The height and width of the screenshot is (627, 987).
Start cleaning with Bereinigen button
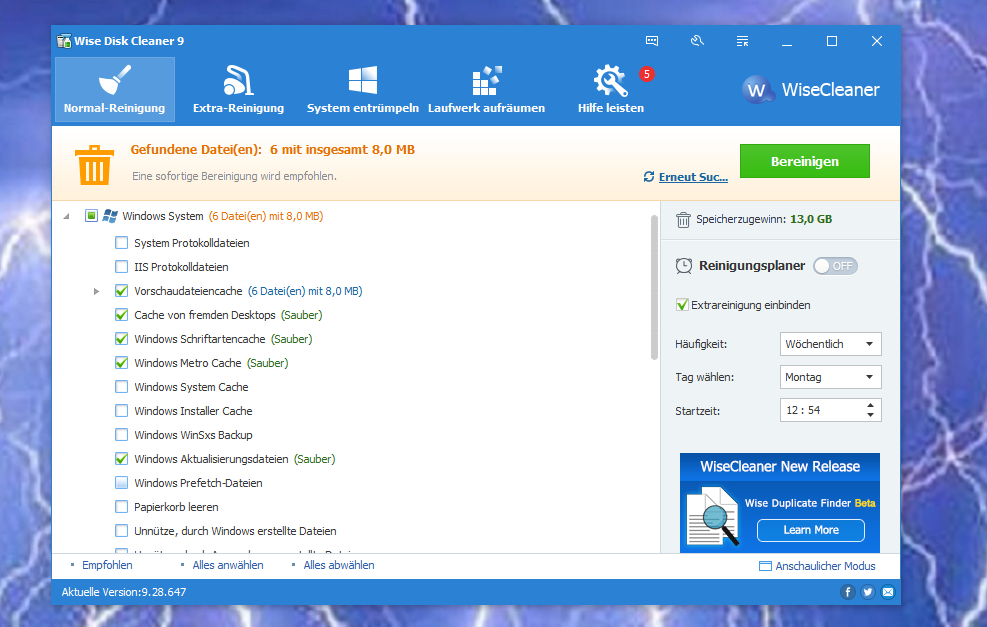point(804,161)
